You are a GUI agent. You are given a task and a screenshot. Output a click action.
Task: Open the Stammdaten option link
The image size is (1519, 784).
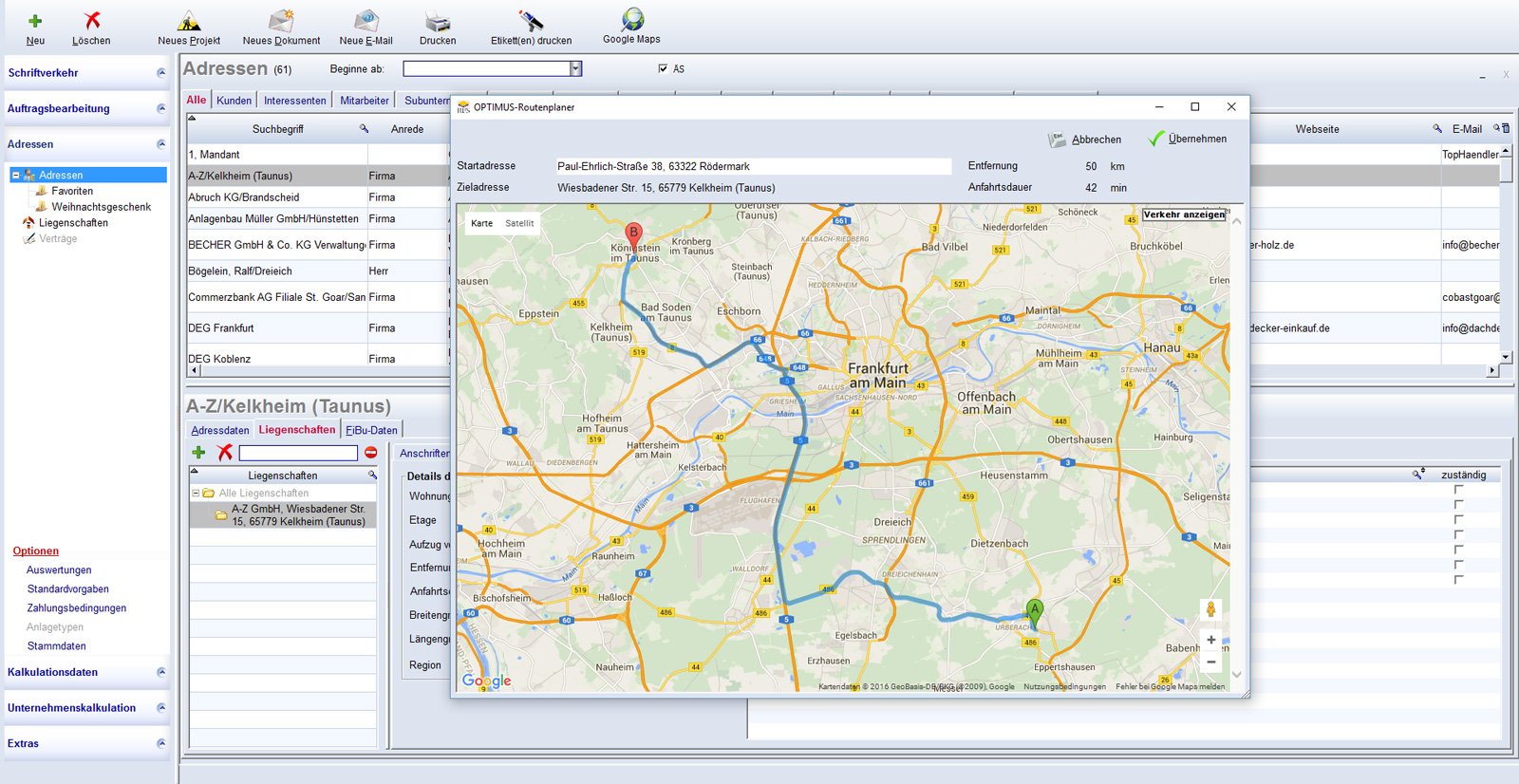(57, 646)
